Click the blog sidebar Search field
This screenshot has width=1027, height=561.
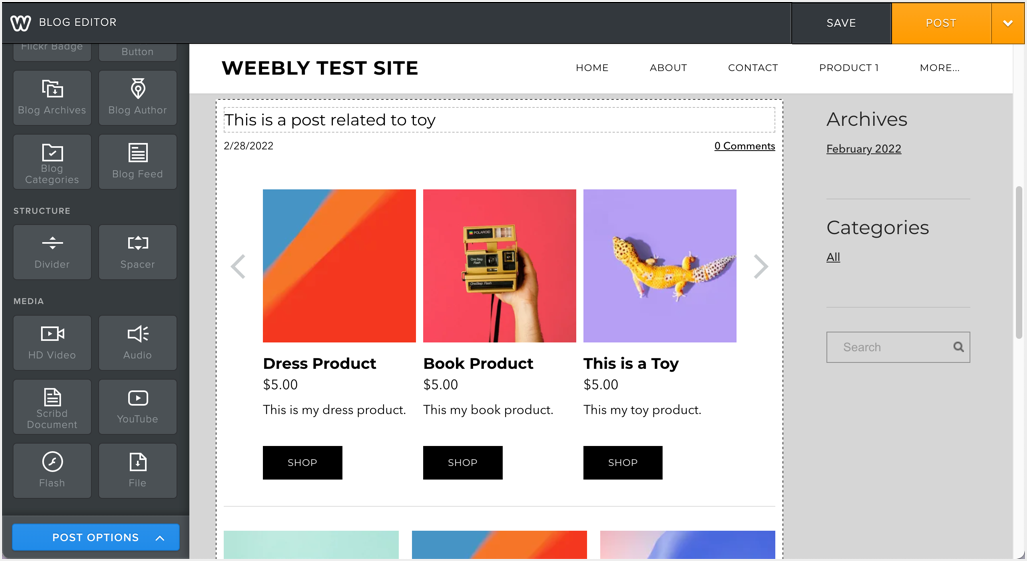tap(889, 347)
